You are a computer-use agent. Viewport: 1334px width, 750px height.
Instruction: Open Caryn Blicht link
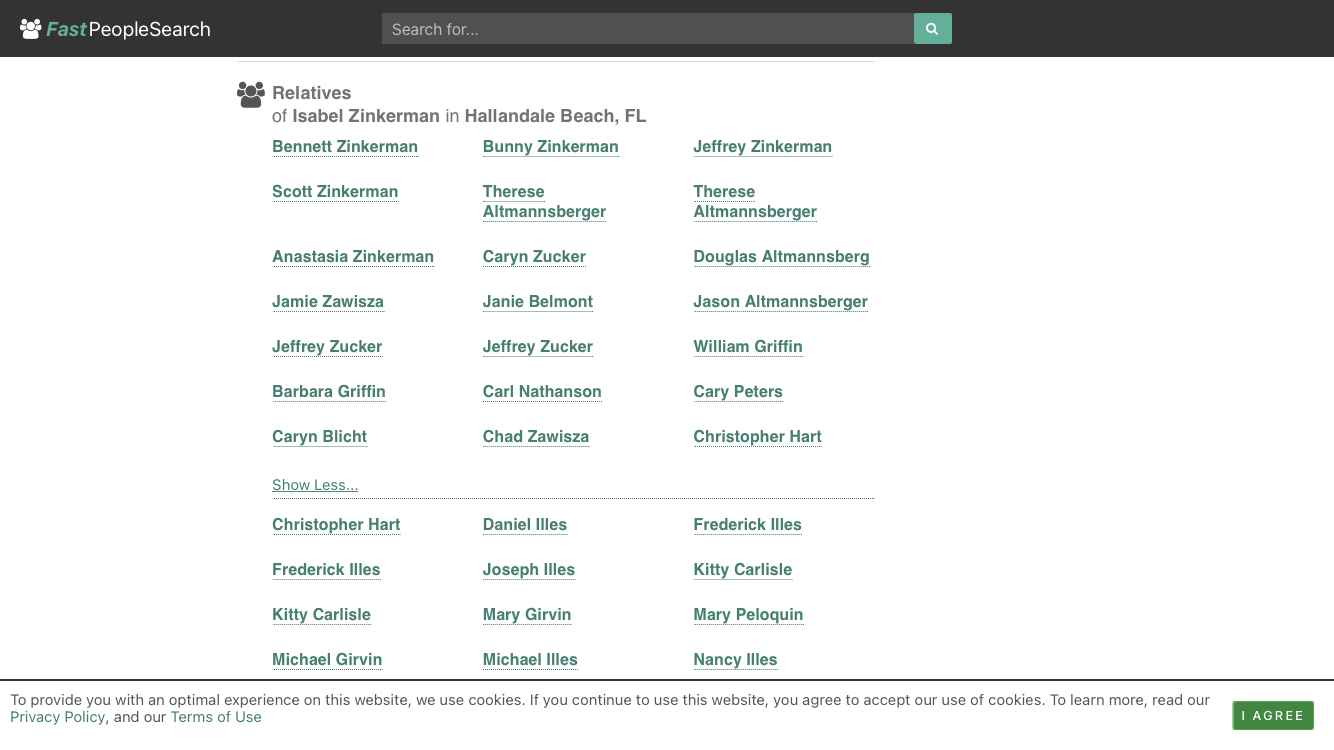[x=320, y=437]
